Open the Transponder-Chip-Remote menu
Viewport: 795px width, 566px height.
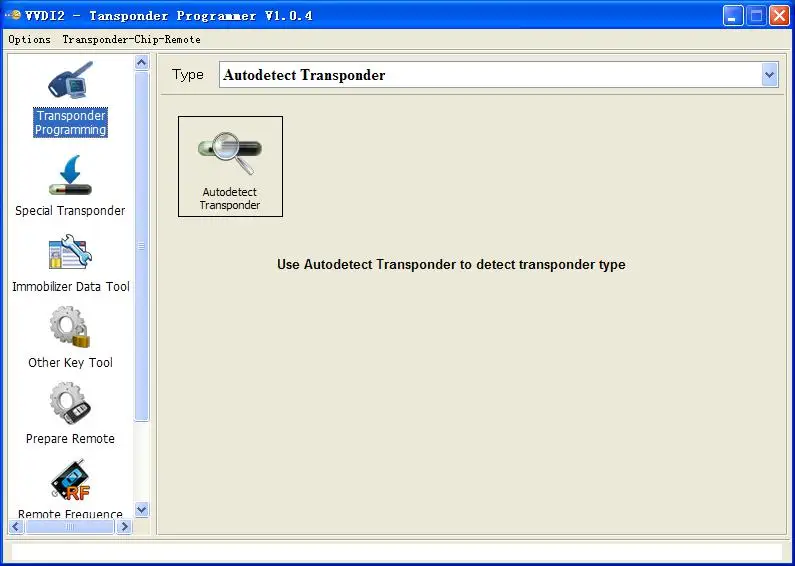pos(131,39)
